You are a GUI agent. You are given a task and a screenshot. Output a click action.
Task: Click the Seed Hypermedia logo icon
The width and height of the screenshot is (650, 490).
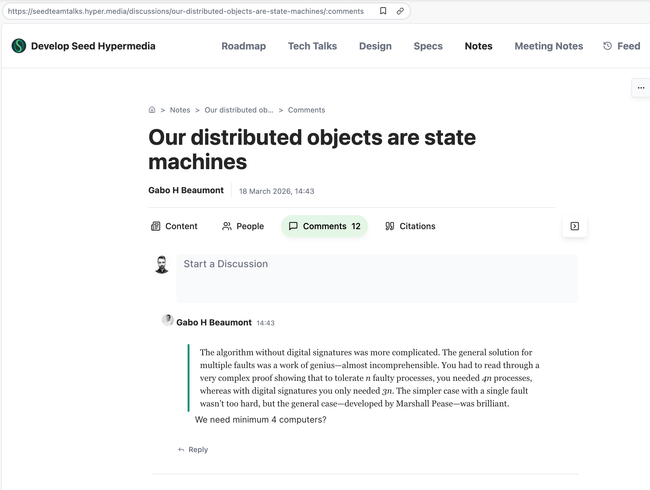pyautogui.click(x=19, y=46)
